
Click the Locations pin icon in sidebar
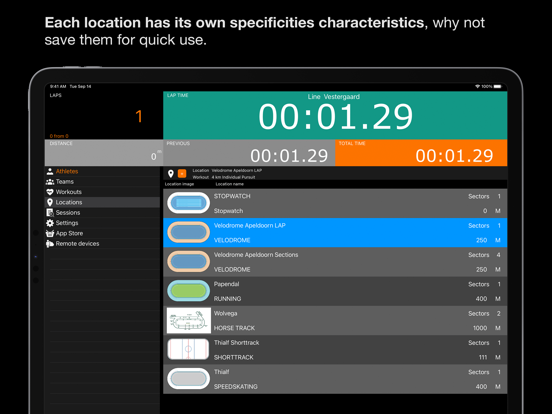click(50, 202)
